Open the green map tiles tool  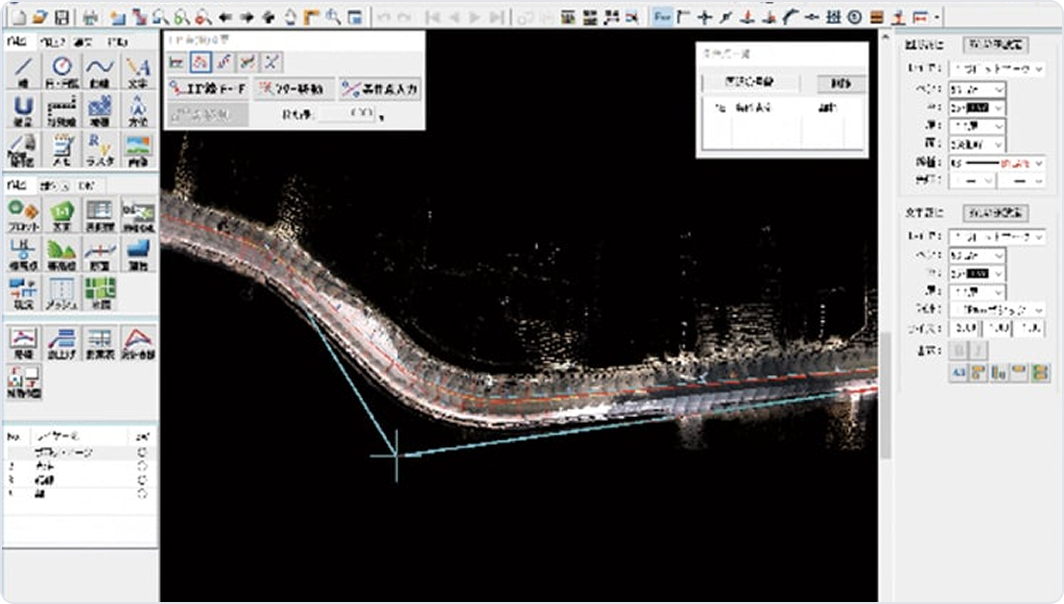[100, 293]
